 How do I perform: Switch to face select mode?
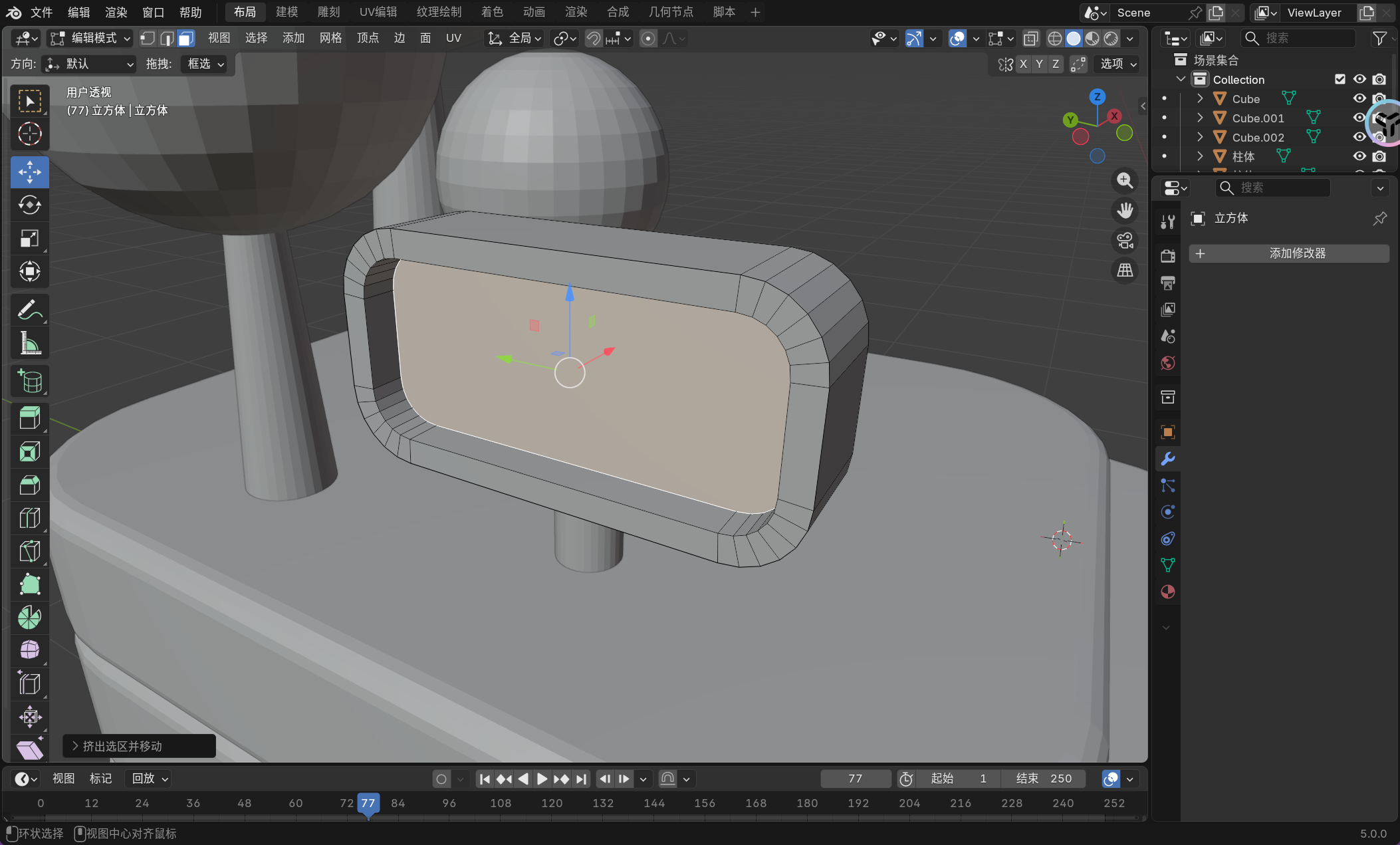point(186,39)
